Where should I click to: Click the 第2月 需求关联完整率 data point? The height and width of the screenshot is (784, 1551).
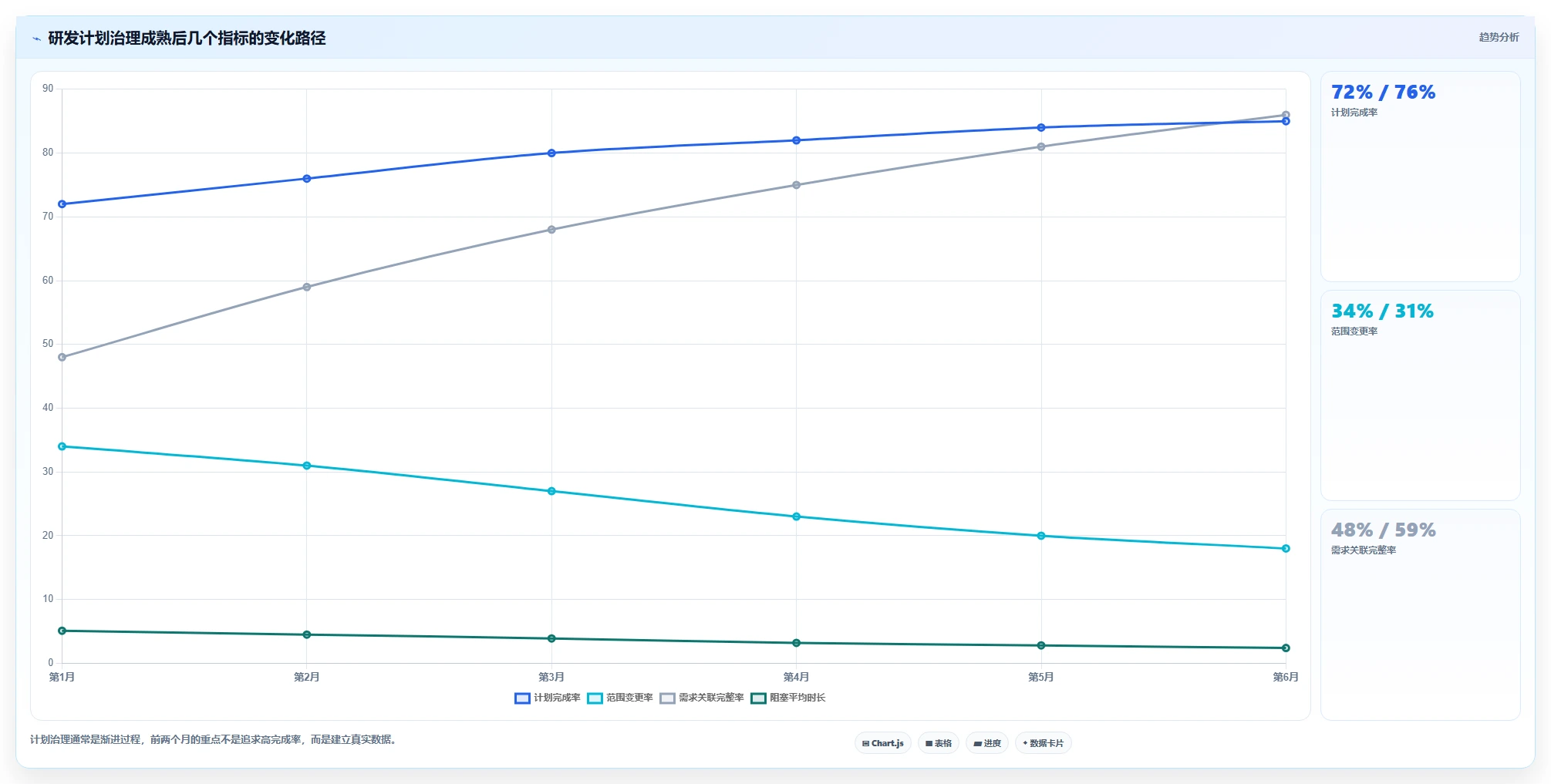click(x=307, y=287)
